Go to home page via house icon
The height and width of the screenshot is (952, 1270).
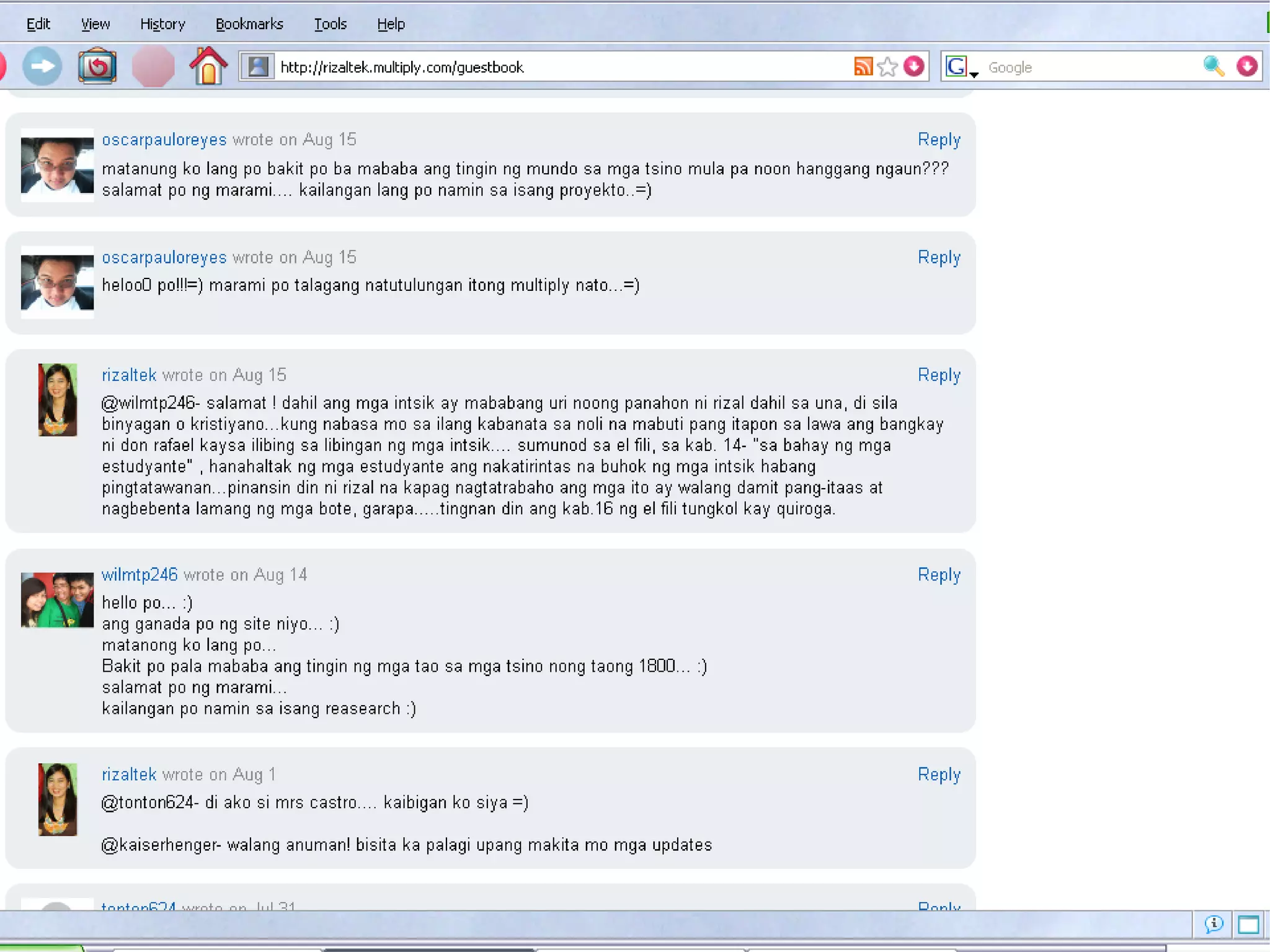[208, 66]
